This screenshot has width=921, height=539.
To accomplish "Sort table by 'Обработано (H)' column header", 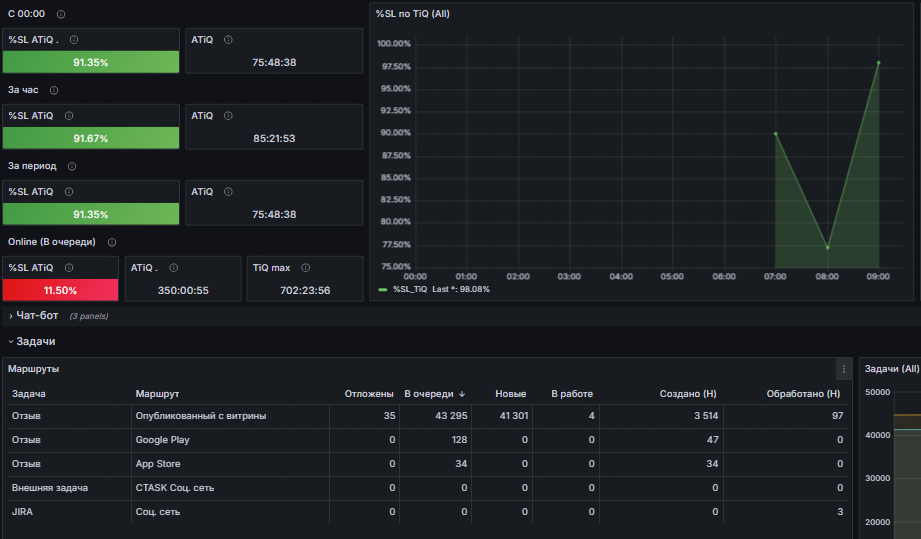I will pyautogui.click(x=803, y=394).
